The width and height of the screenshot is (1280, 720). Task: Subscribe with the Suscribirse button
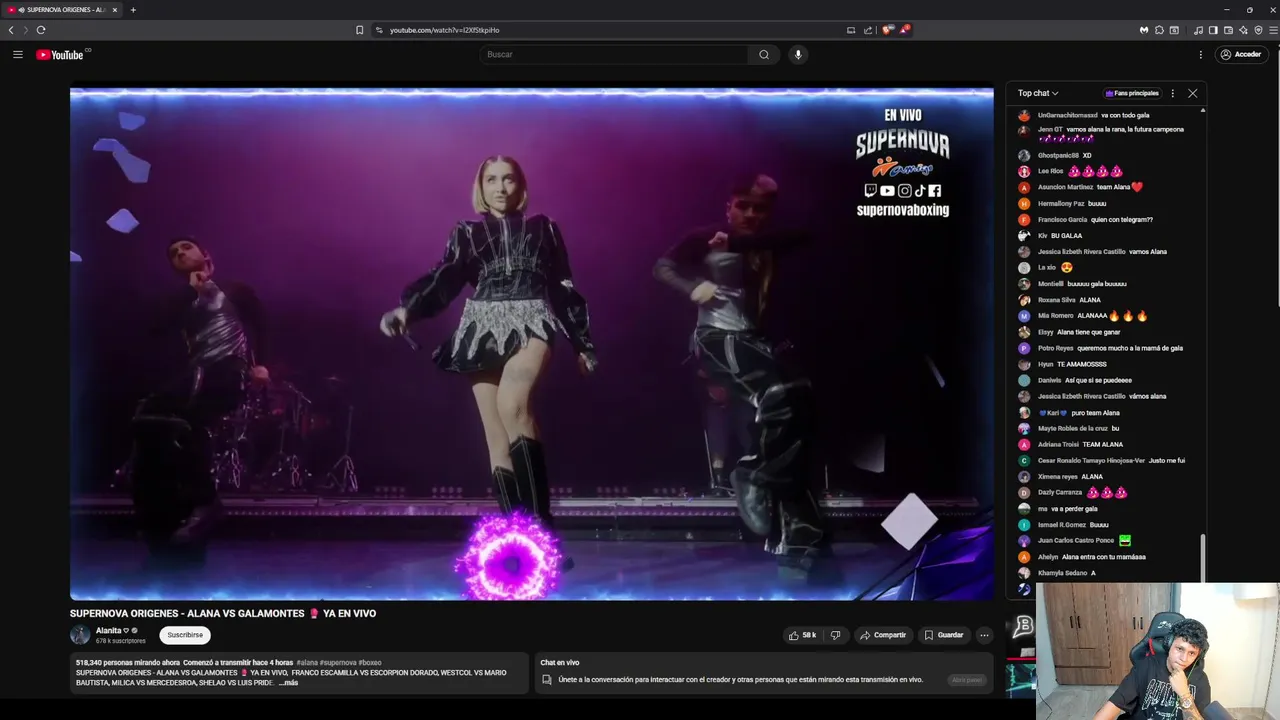click(x=185, y=635)
